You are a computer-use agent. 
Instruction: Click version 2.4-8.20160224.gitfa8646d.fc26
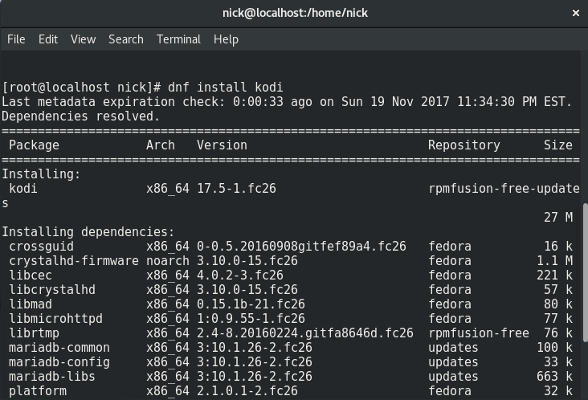(x=305, y=333)
